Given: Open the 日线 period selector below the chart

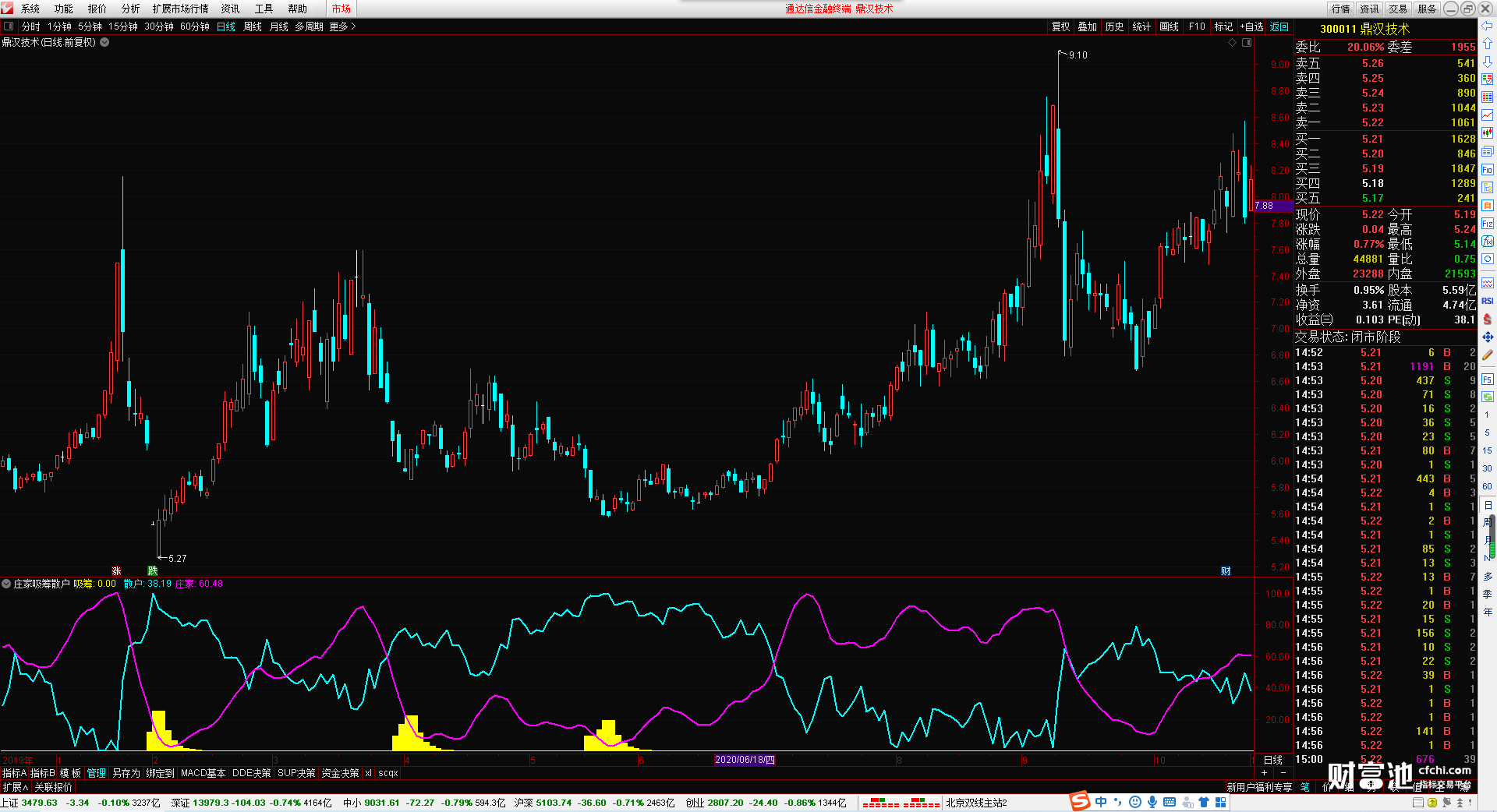Looking at the screenshot, I should coord(1272,760).
